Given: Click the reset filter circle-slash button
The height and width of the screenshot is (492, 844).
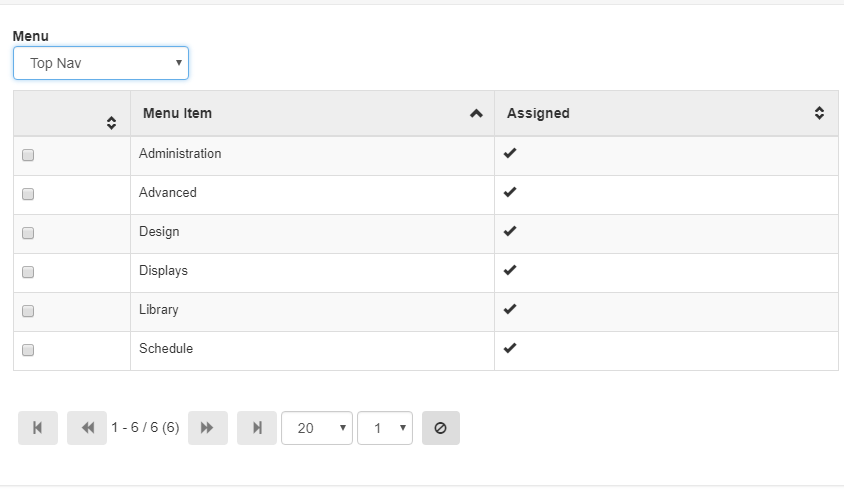Looking at the screenshot, I should coord(441,428).
